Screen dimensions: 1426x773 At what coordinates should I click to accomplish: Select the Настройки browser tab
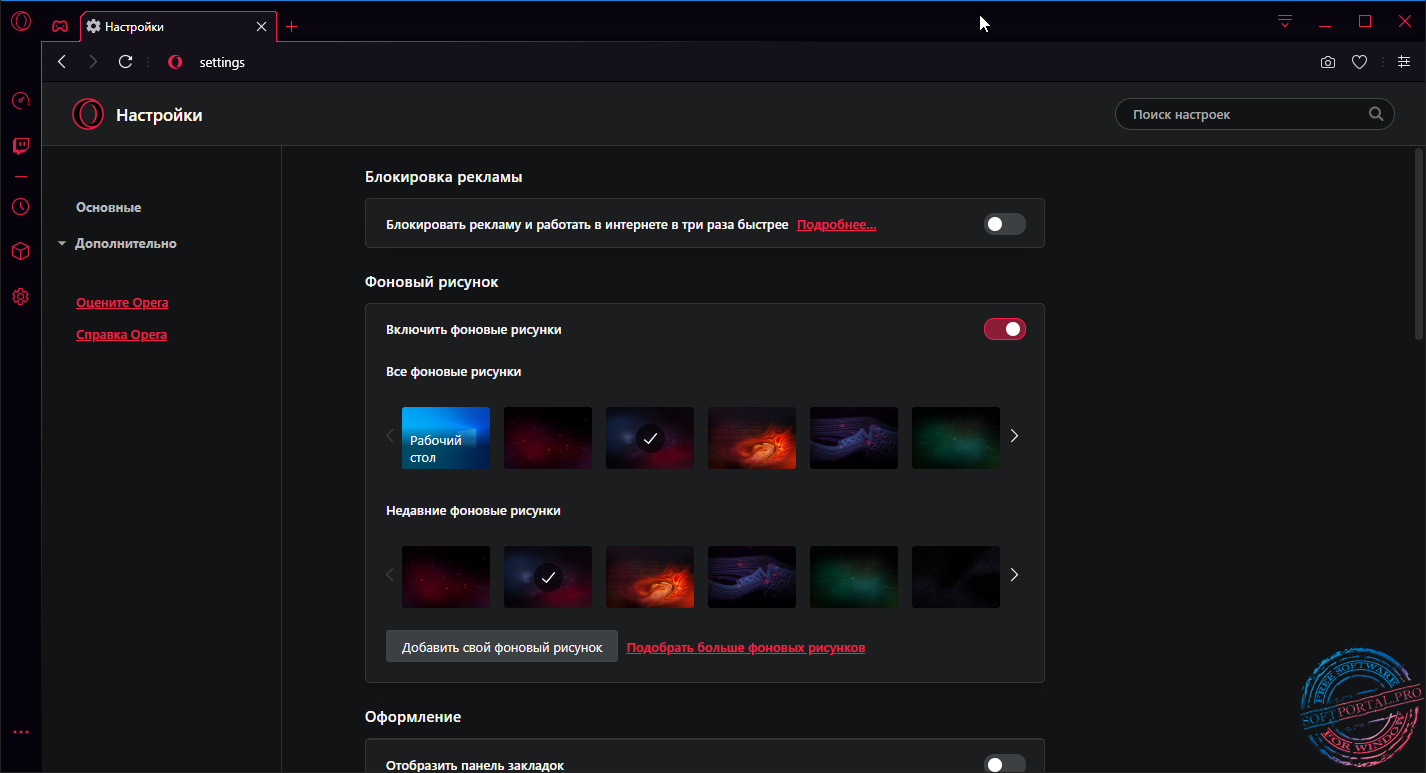[179, 26]
